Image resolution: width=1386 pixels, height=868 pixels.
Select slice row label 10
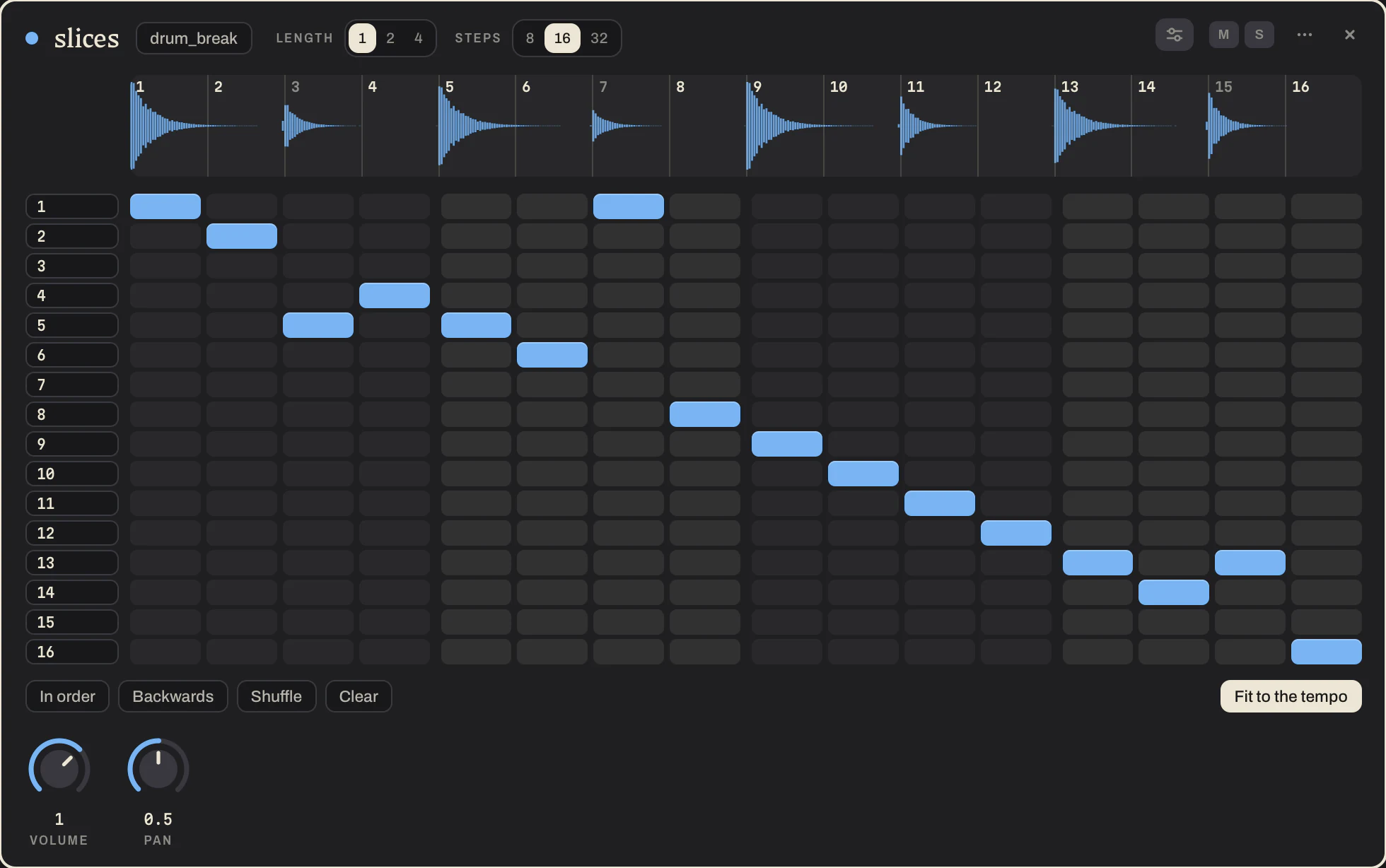[72, 474]
